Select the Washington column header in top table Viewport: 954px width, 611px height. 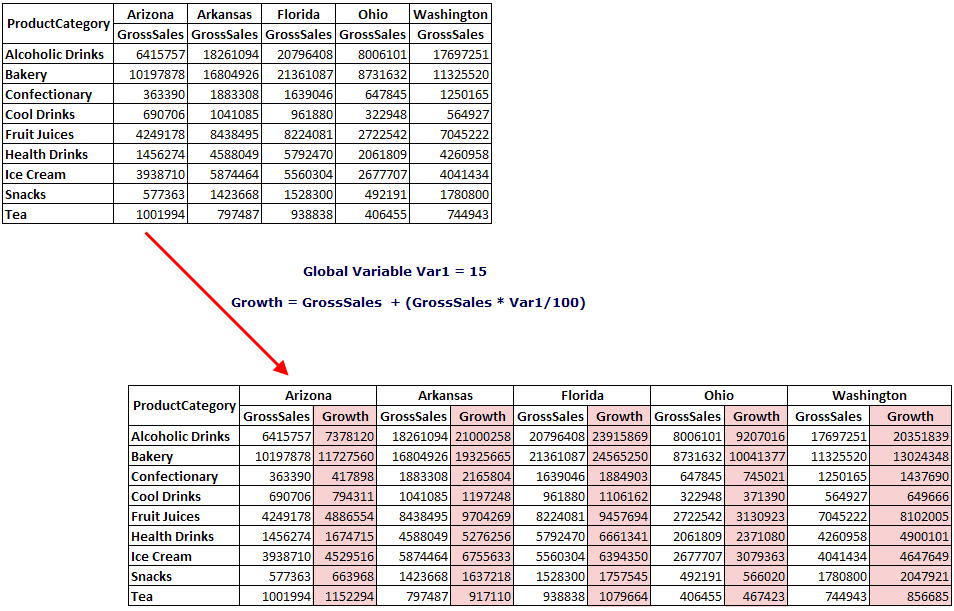click(450, 15)
